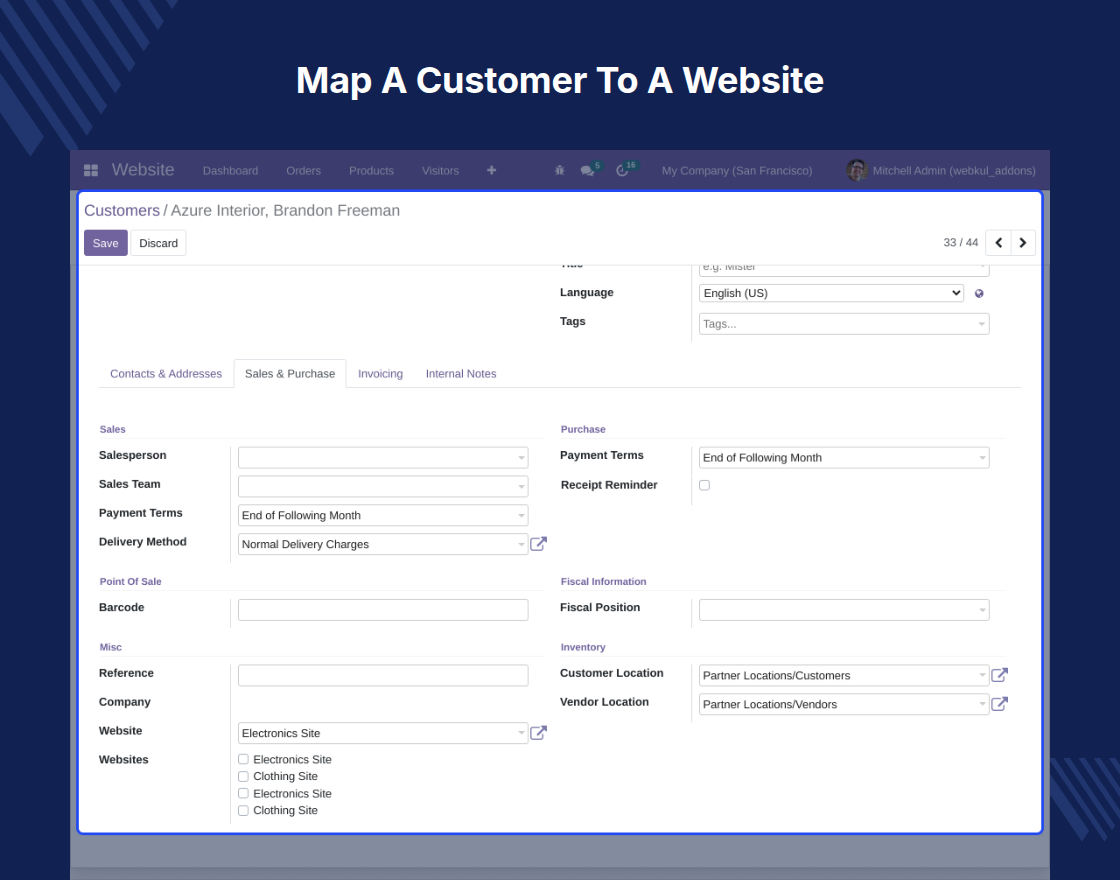Check first Electronics Site under Websites
The height and width of the screenshot is (880, 1120).
point(244,759)
